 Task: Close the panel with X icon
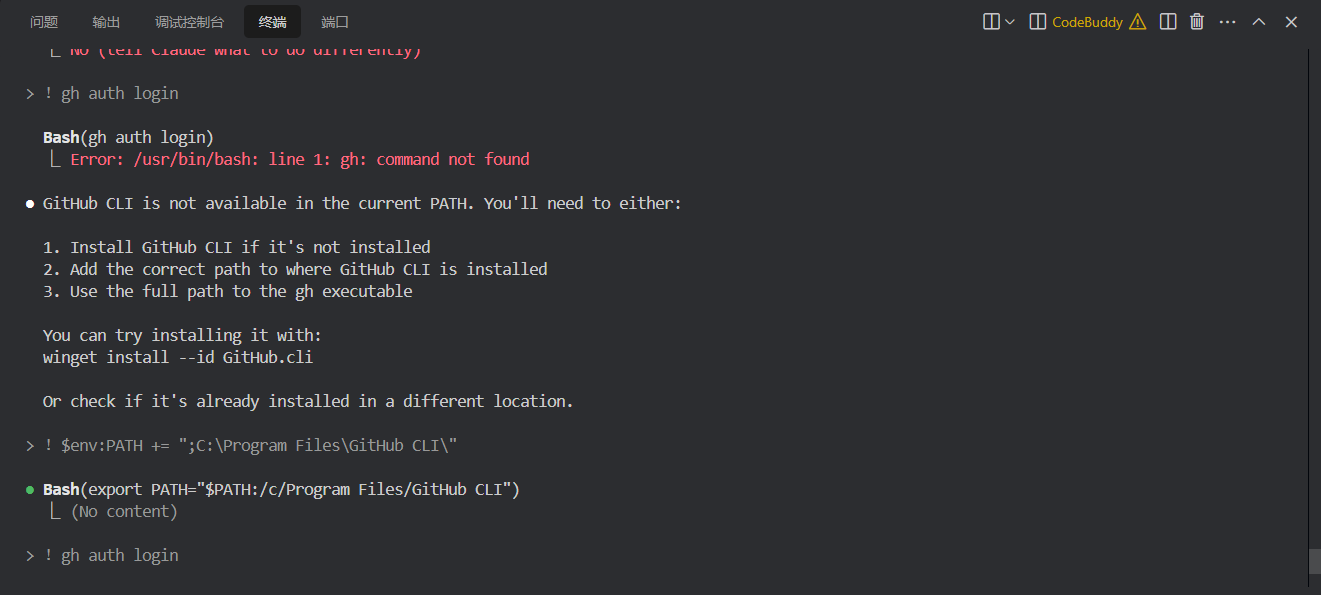click(1291, 22)
